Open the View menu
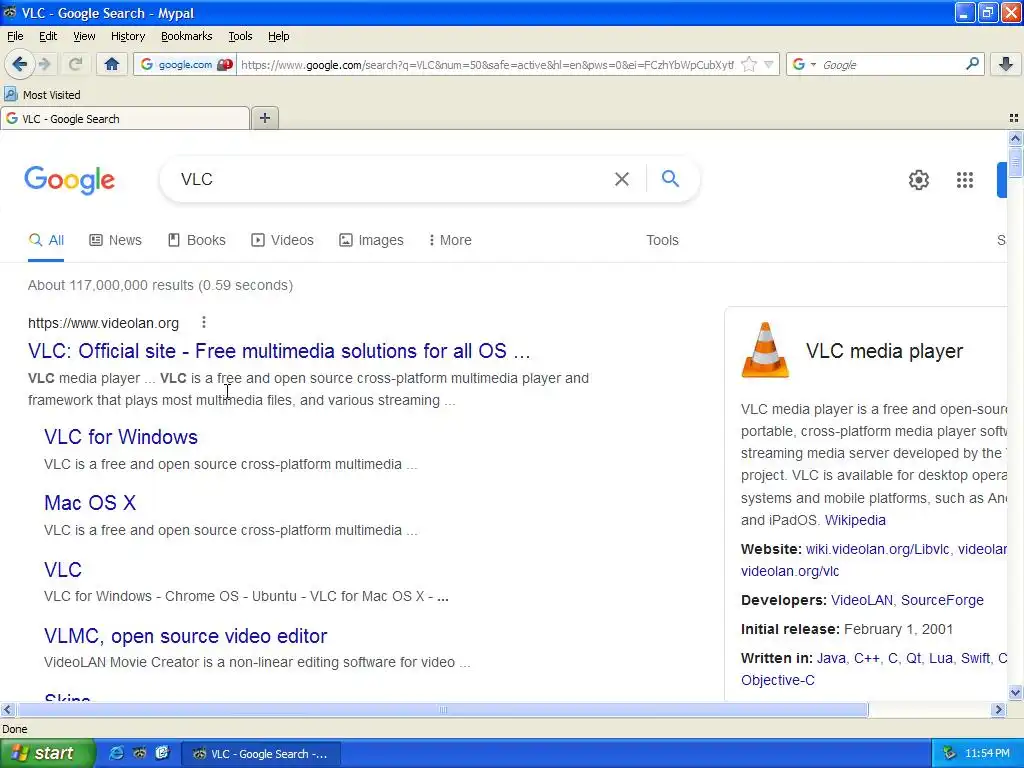Screen dimensions: 1024x768 84,36
